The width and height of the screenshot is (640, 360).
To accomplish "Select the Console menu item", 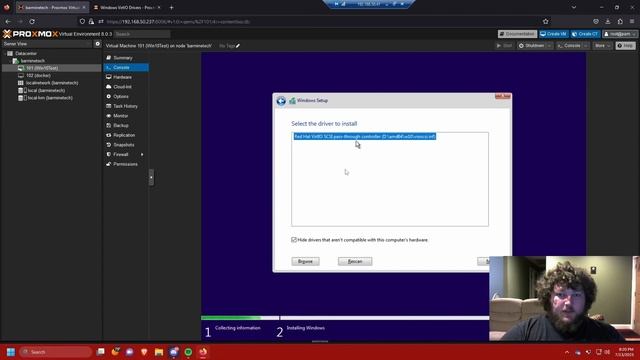I will pos(126,67).
